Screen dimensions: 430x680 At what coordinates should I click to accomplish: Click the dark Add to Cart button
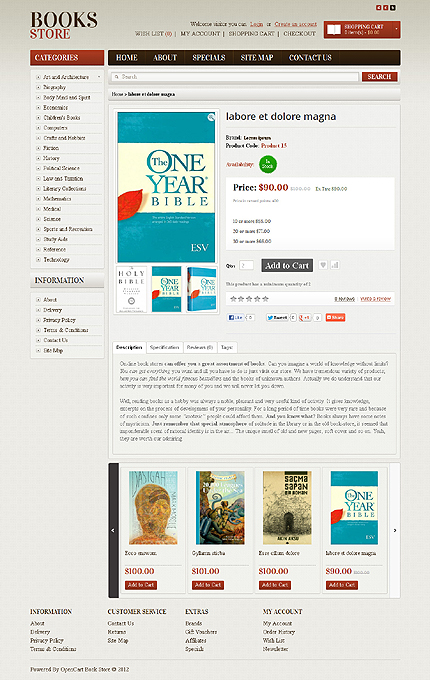287,265
